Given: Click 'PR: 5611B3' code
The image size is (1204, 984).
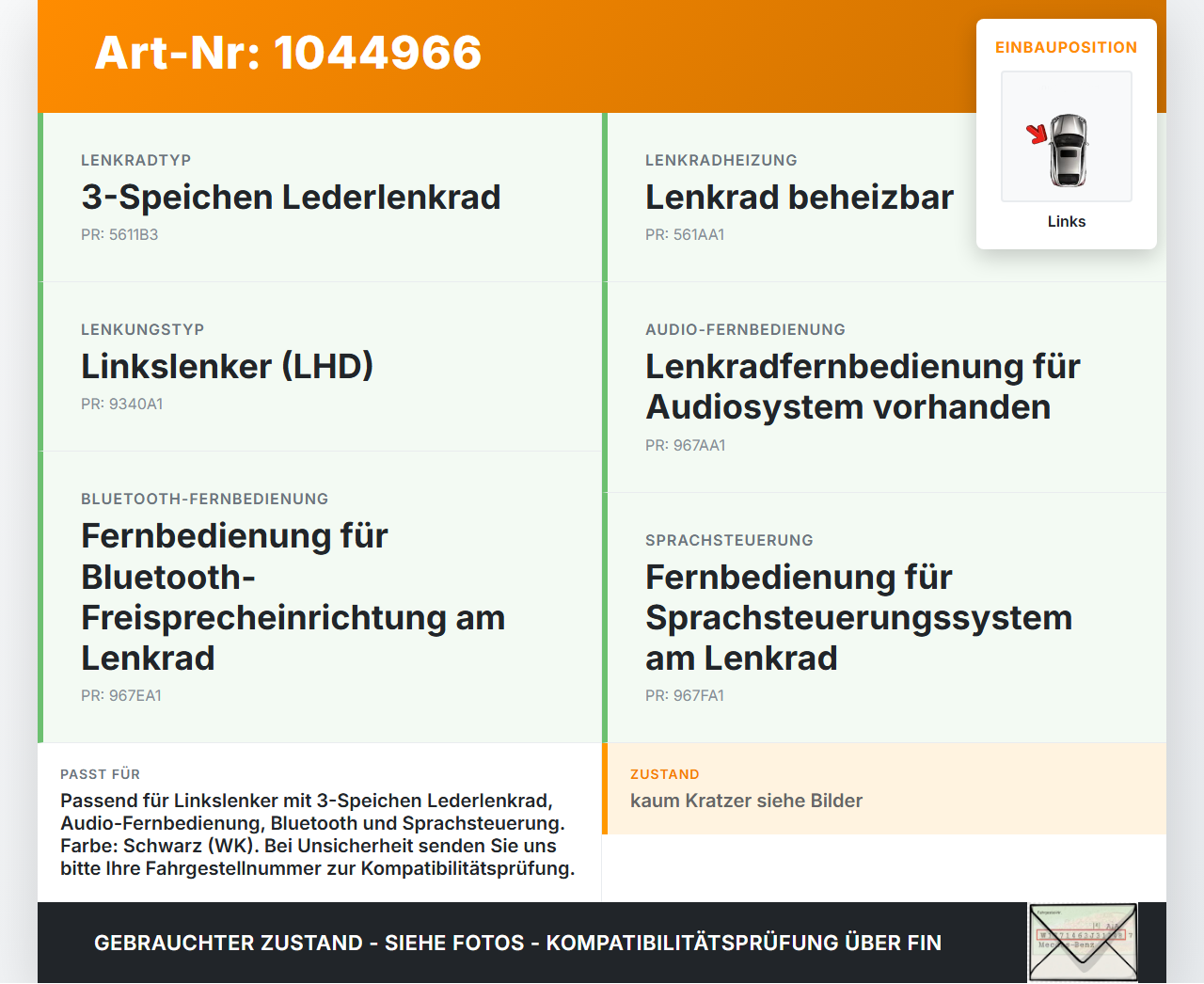Looking at the screenshot, I should pyautogui.click(x=119, y=234).
